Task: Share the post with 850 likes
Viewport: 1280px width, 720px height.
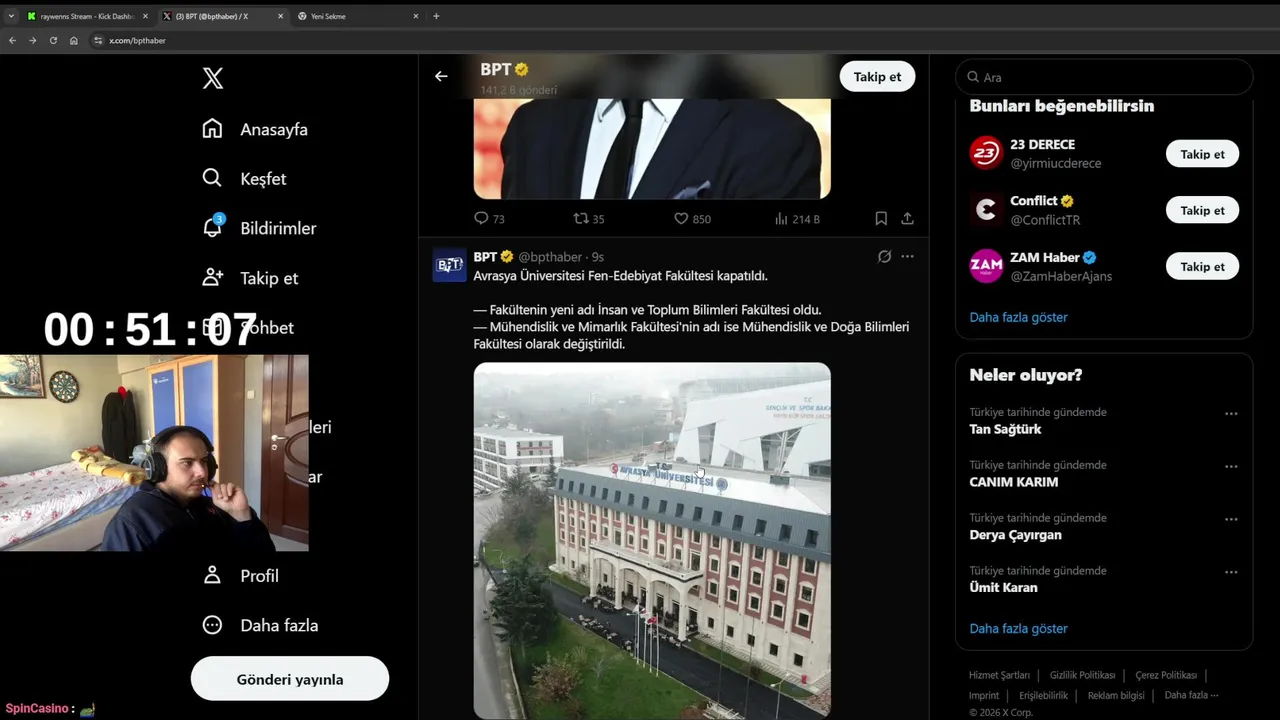Action: [907, 218]
